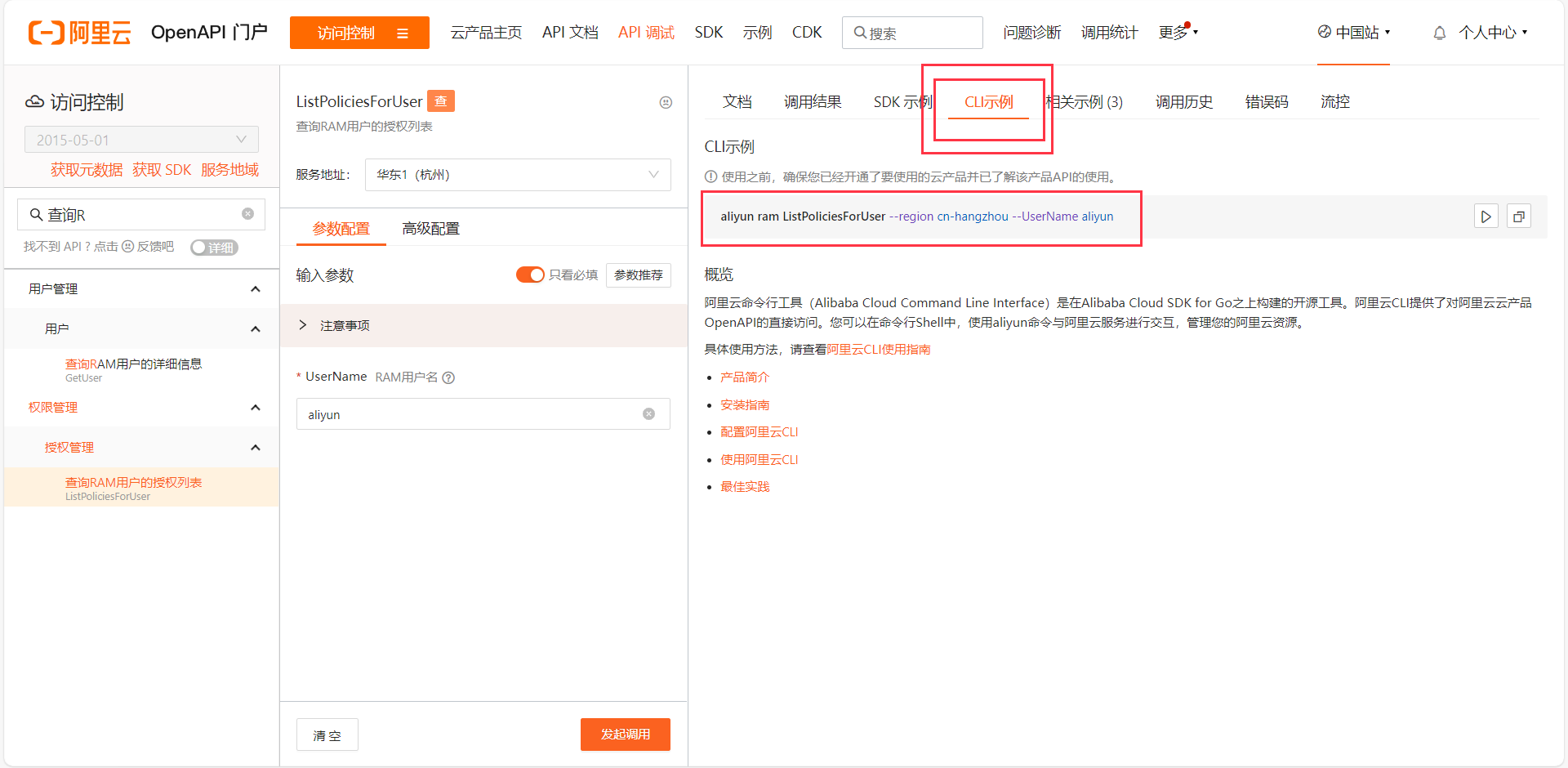The image size is (1568, 768).
Task: Open API 调试 in top navigation
Action: pyautogui.click(x=646, y=33)
